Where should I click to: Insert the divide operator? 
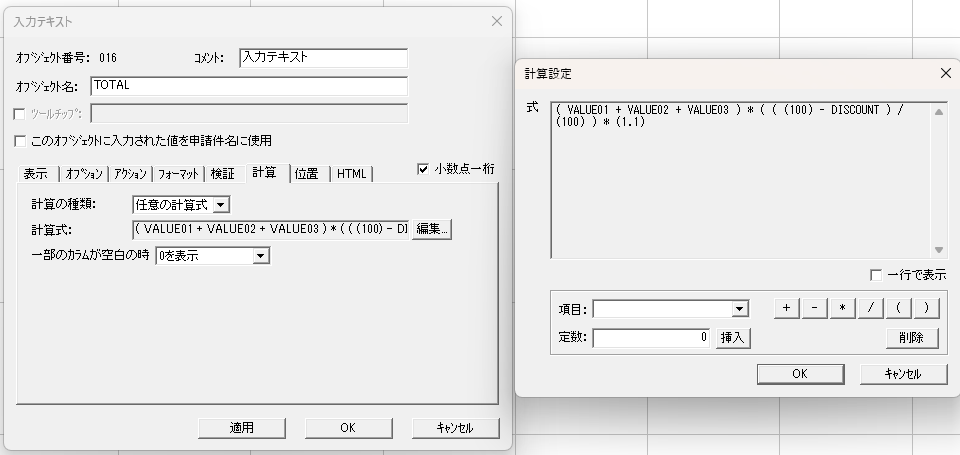pos(871,309)
